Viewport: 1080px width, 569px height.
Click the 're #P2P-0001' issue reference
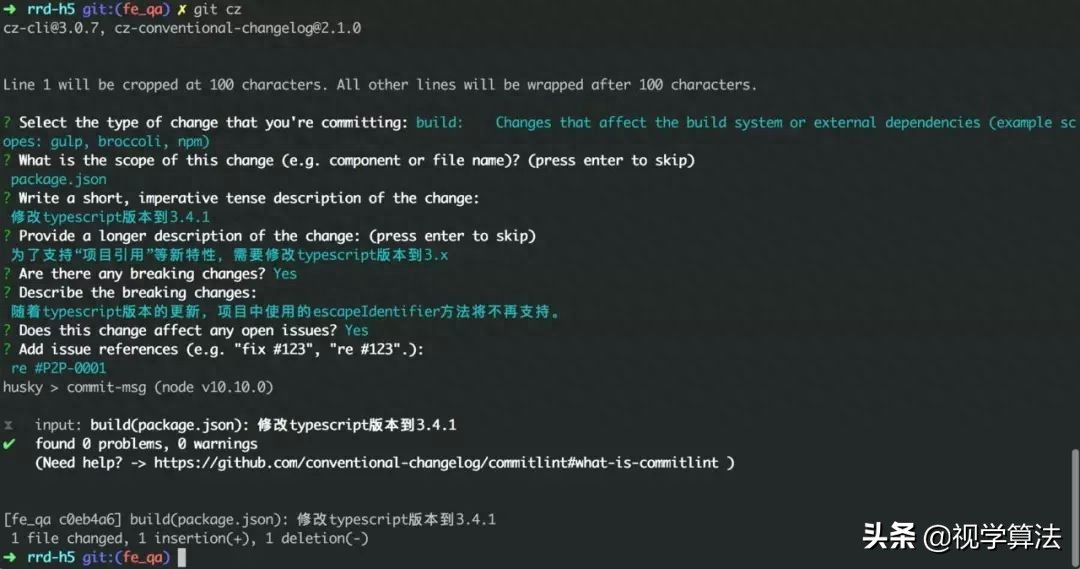pos(59,369)
